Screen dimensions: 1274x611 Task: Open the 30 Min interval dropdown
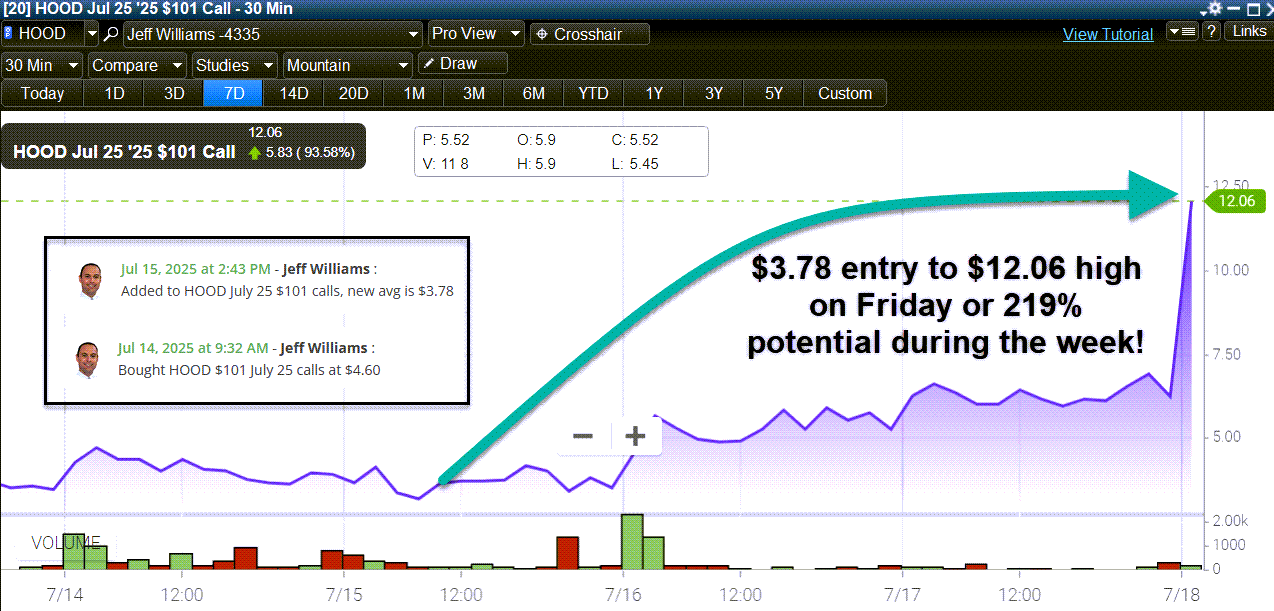(42, 65)
